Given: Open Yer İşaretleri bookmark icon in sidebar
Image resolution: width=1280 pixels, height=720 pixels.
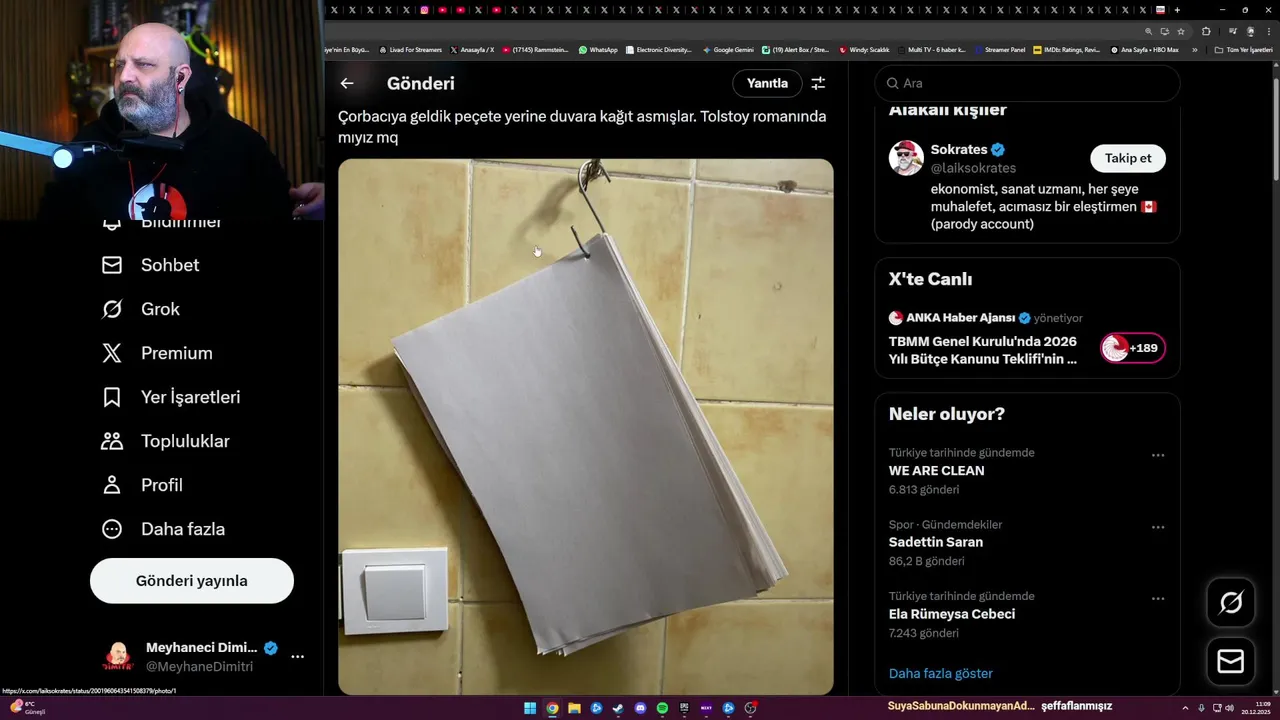Looking at the screenshot, I should coord(112,397).
